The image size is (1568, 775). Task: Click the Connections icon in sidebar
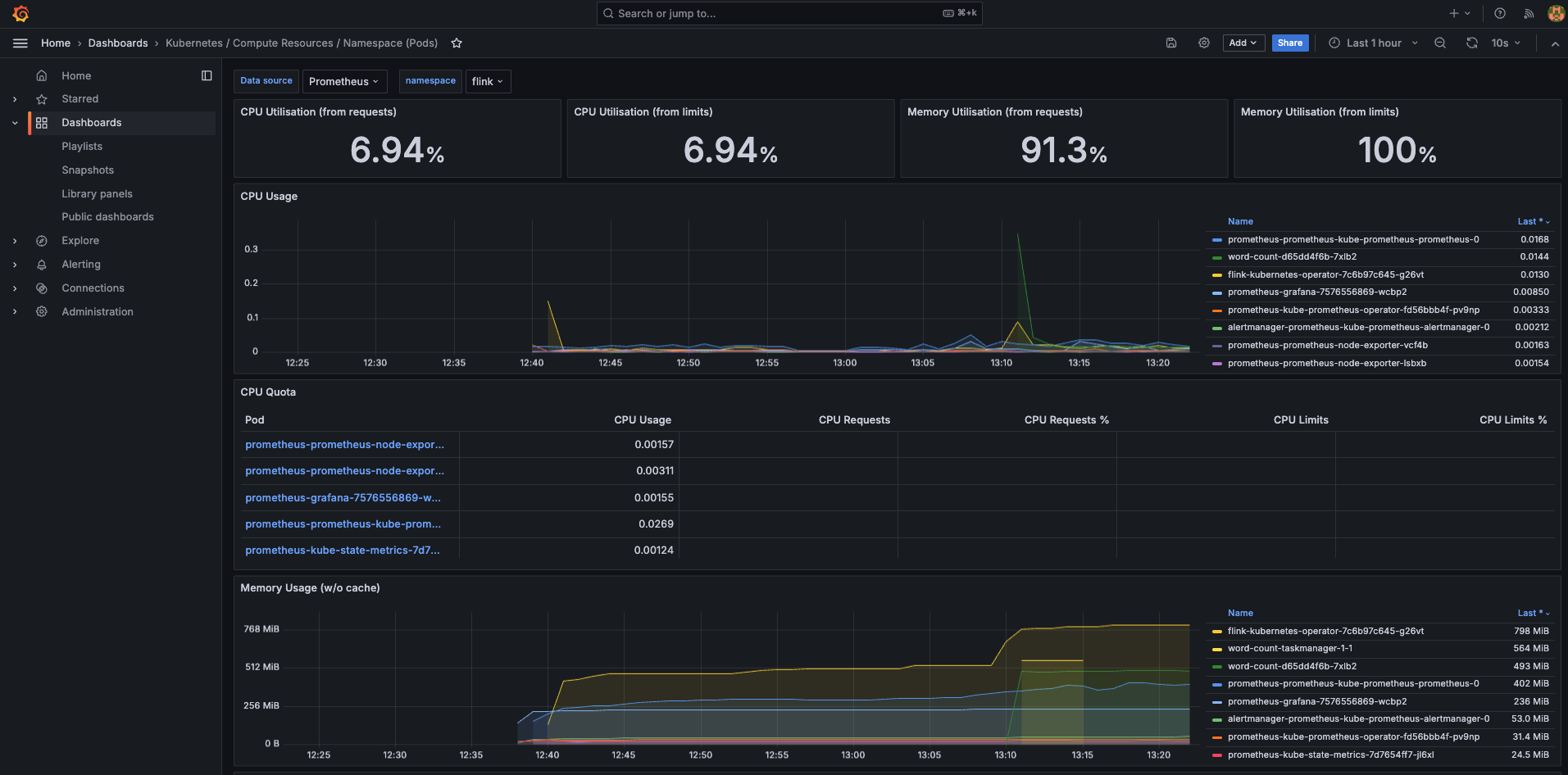click(42, 288)
